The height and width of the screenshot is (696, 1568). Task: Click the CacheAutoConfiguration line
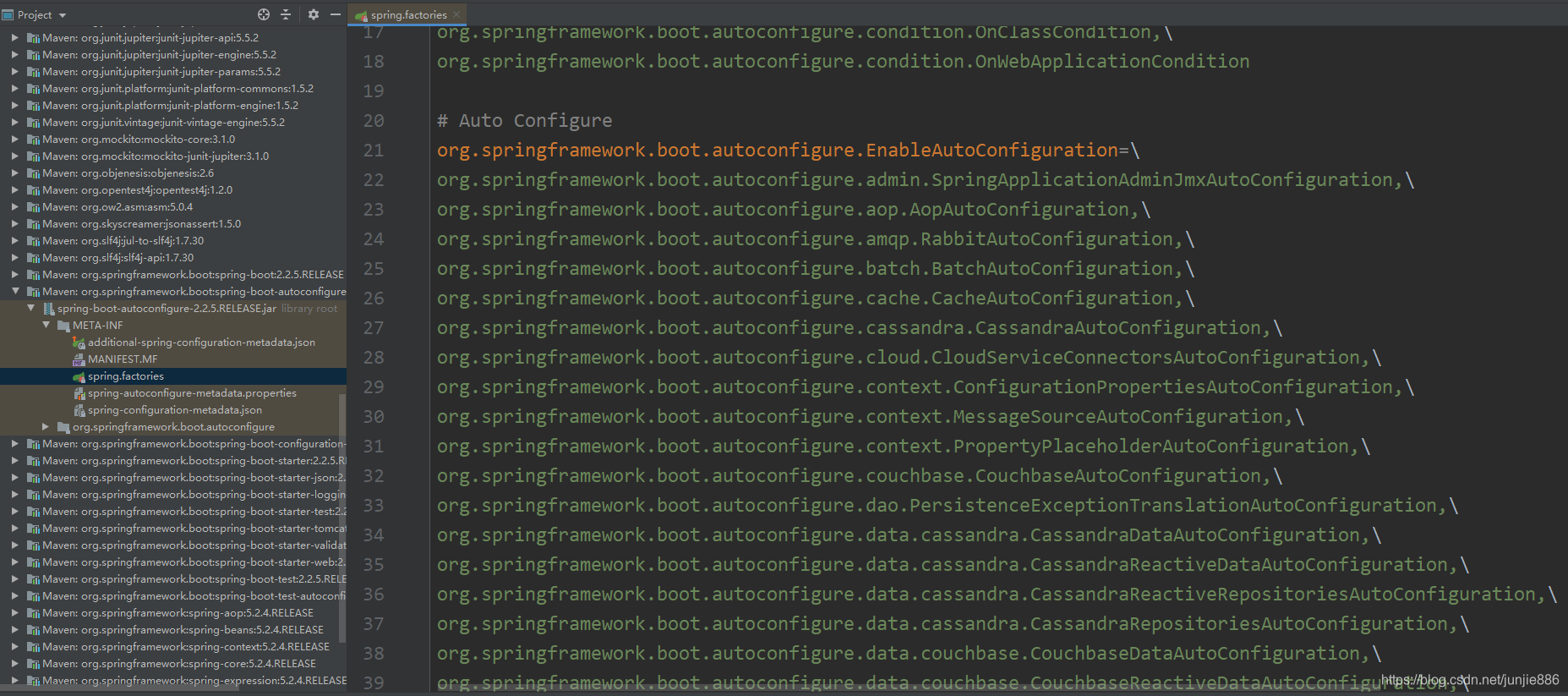point(816,299)
